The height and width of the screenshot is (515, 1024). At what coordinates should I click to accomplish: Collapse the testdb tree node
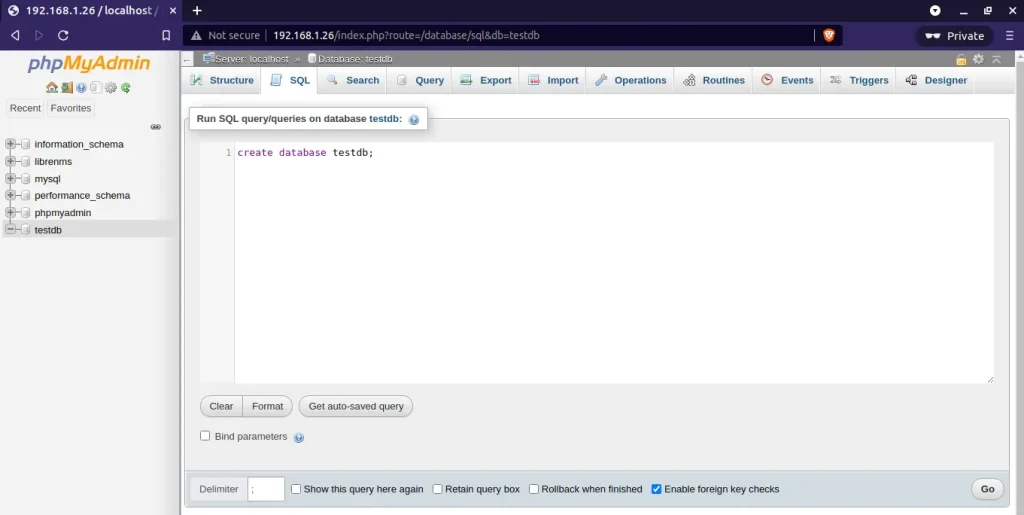[x=10, y=229]
